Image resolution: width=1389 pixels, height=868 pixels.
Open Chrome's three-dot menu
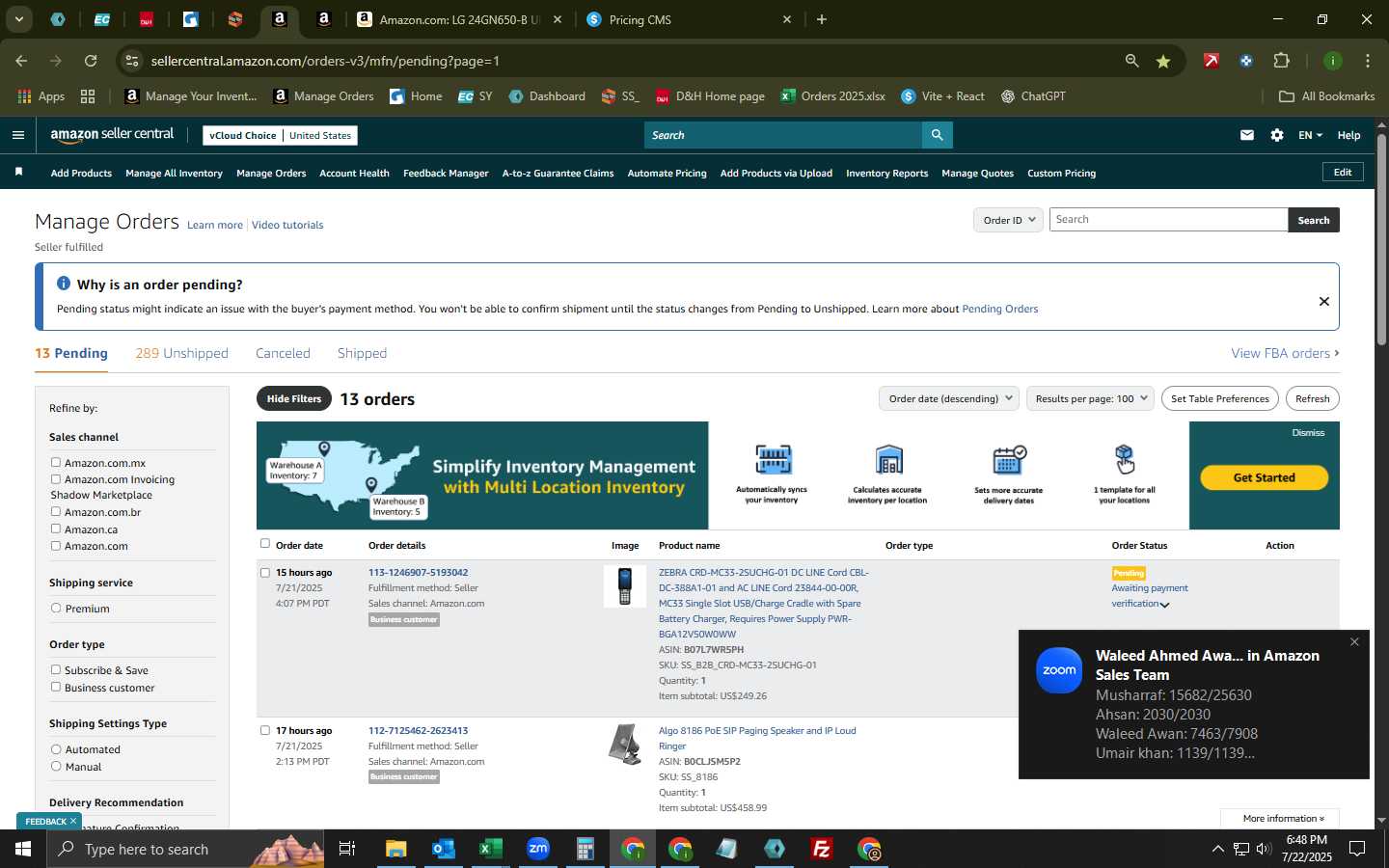[1368, 61]
